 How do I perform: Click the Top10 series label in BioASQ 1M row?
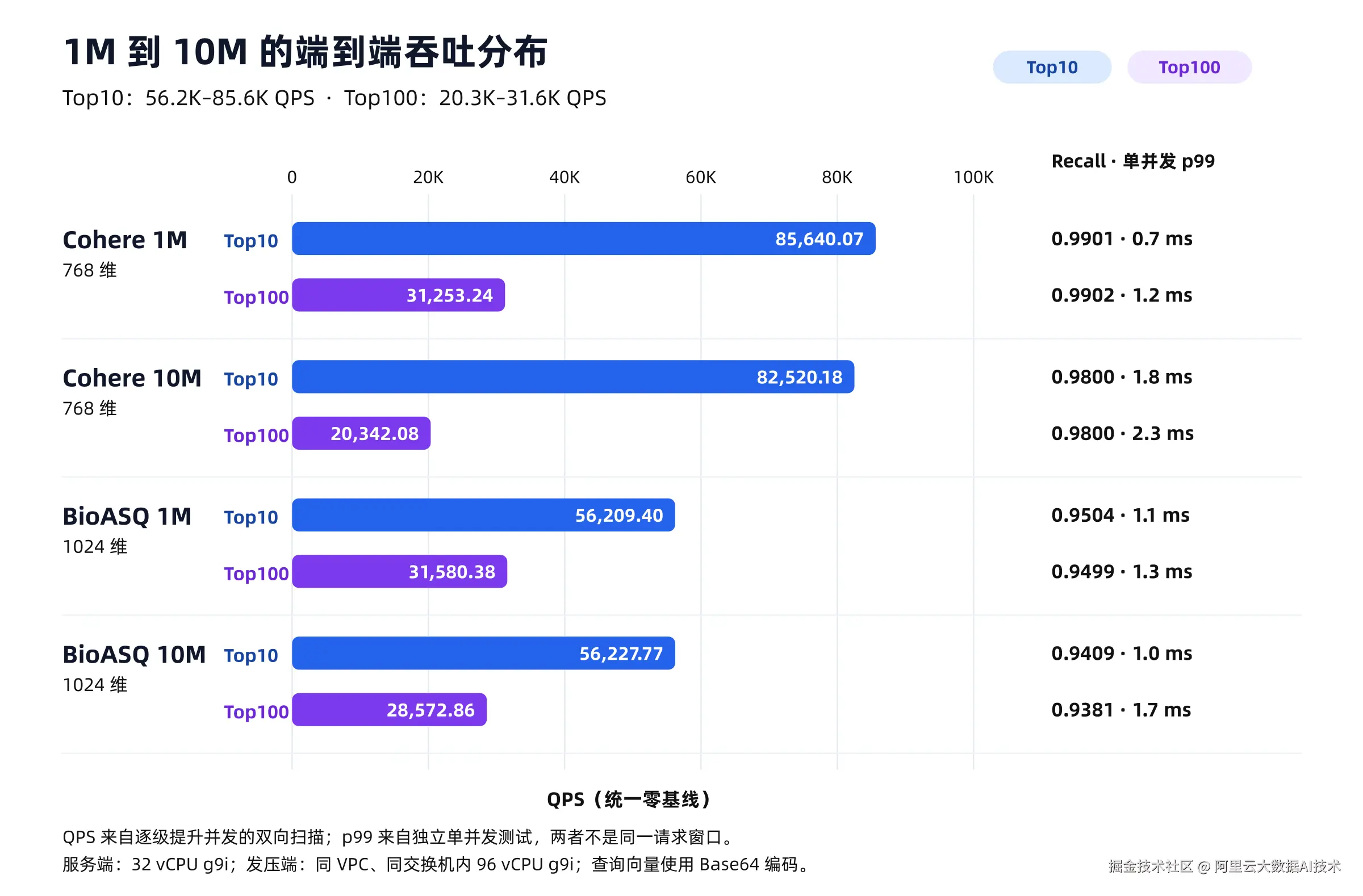click(x=251, y=518)
